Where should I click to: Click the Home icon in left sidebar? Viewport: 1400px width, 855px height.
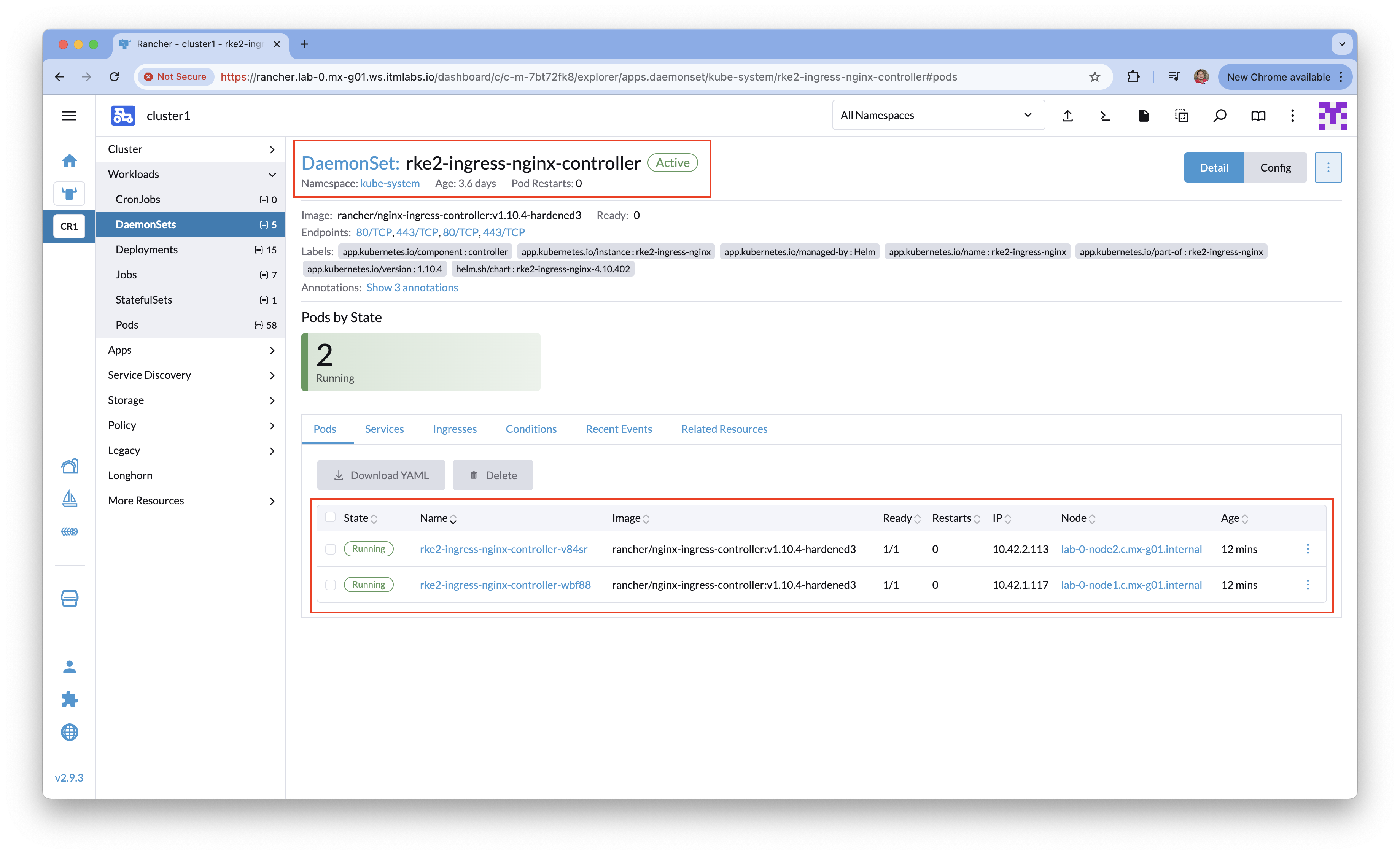tap(69, 161)
